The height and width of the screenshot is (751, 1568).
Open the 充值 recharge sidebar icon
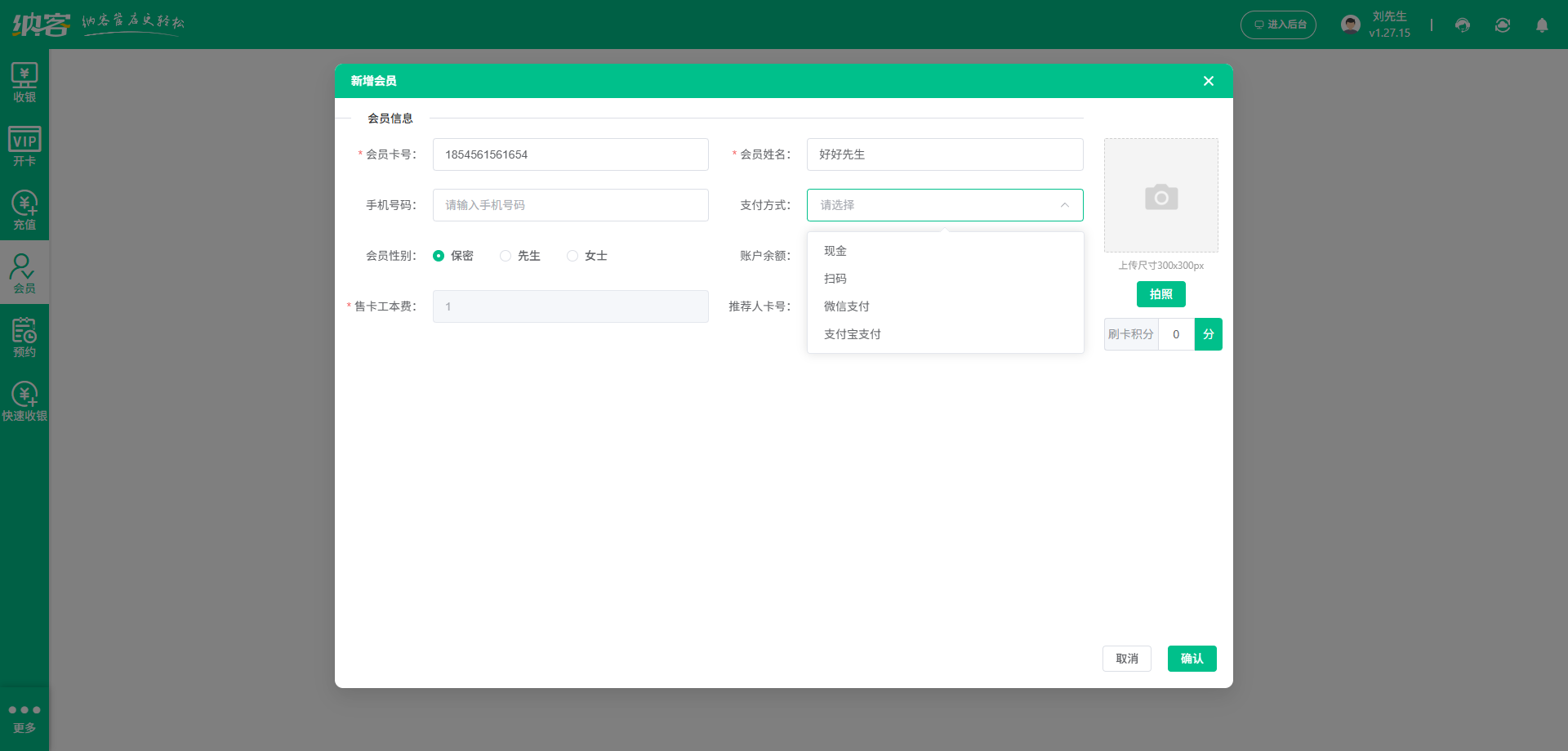coord(24,210)
